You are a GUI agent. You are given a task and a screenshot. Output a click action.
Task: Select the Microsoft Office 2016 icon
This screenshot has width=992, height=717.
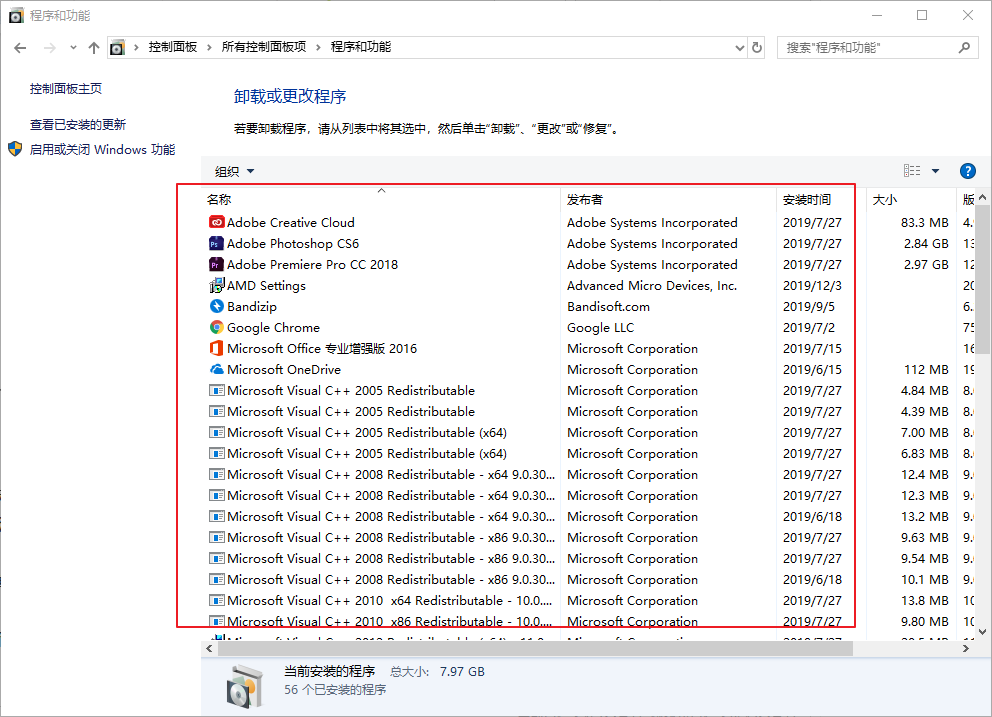click(216, 349)
